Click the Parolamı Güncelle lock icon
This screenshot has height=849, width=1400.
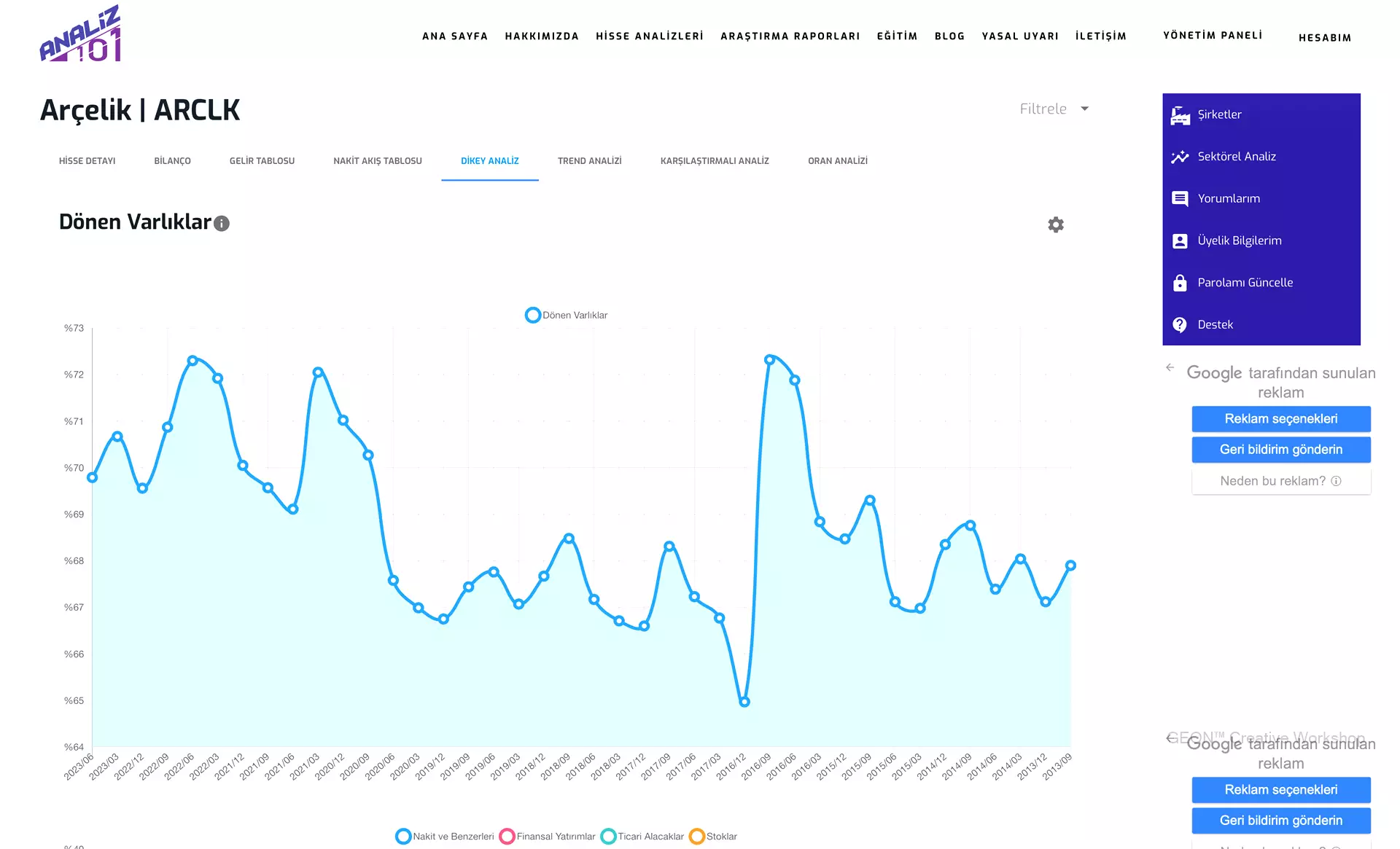[1180, 283]
